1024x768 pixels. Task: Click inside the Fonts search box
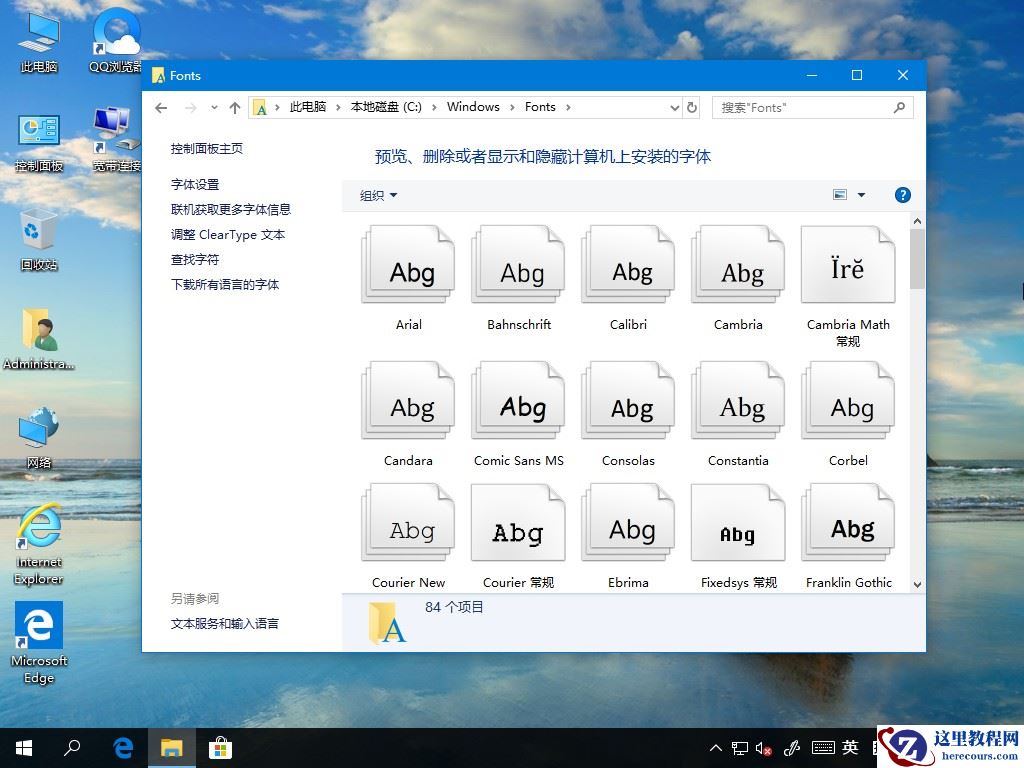pyautogui.click(x=800, y=107)
